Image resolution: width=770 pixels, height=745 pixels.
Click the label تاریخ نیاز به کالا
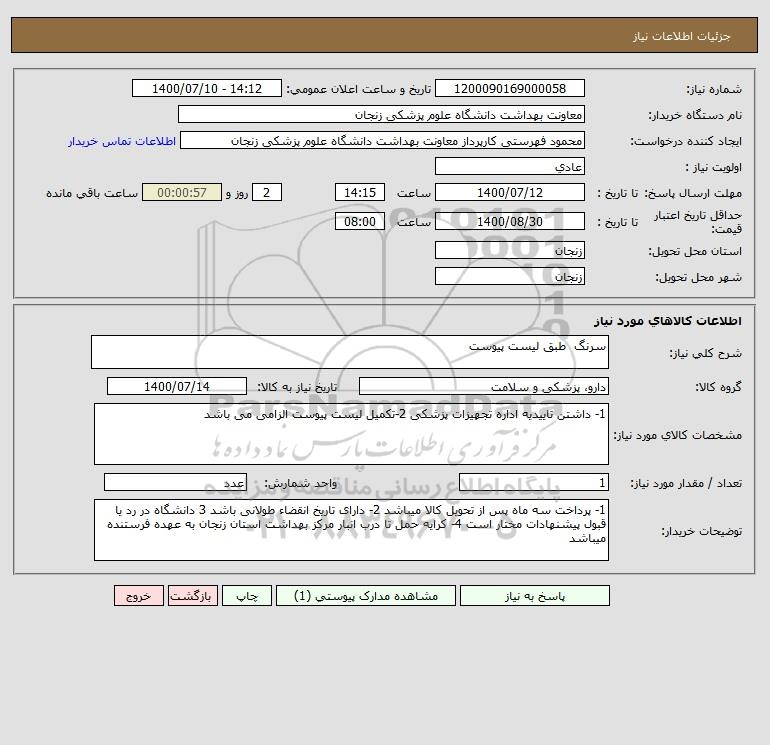click(x=298, y=387)
